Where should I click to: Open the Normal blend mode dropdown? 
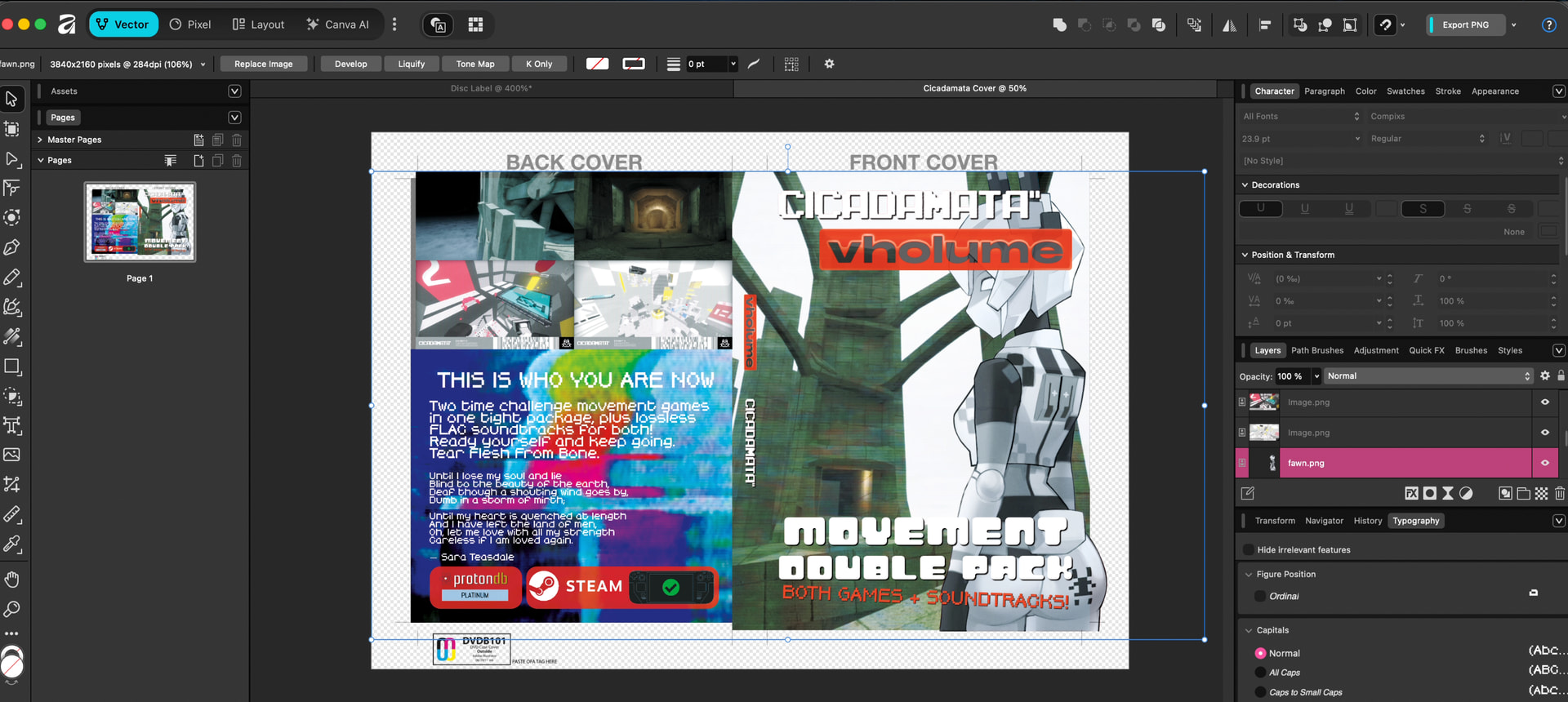coord(1428,376)
